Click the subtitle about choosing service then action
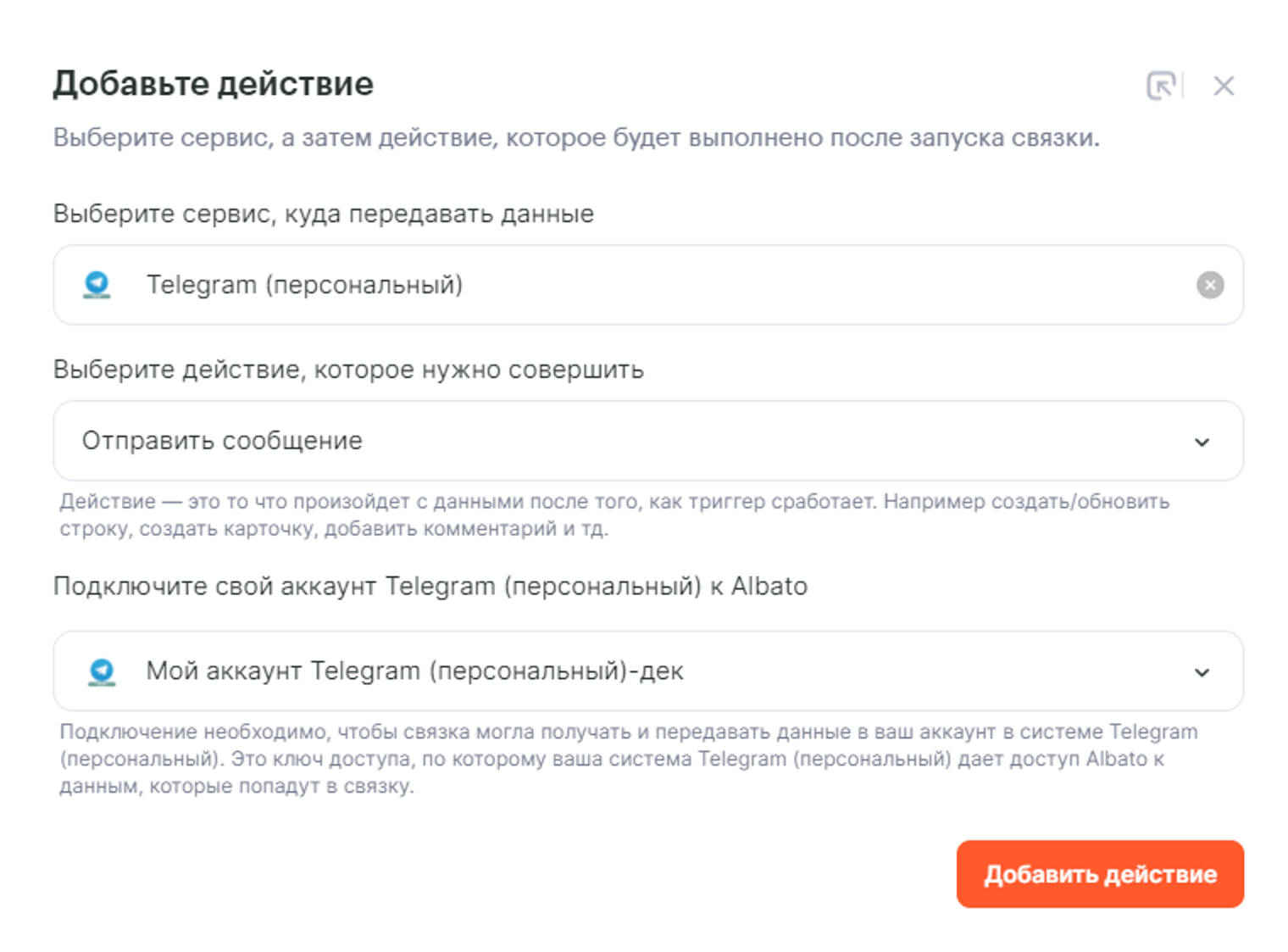1288x952 pixels. 575,137
